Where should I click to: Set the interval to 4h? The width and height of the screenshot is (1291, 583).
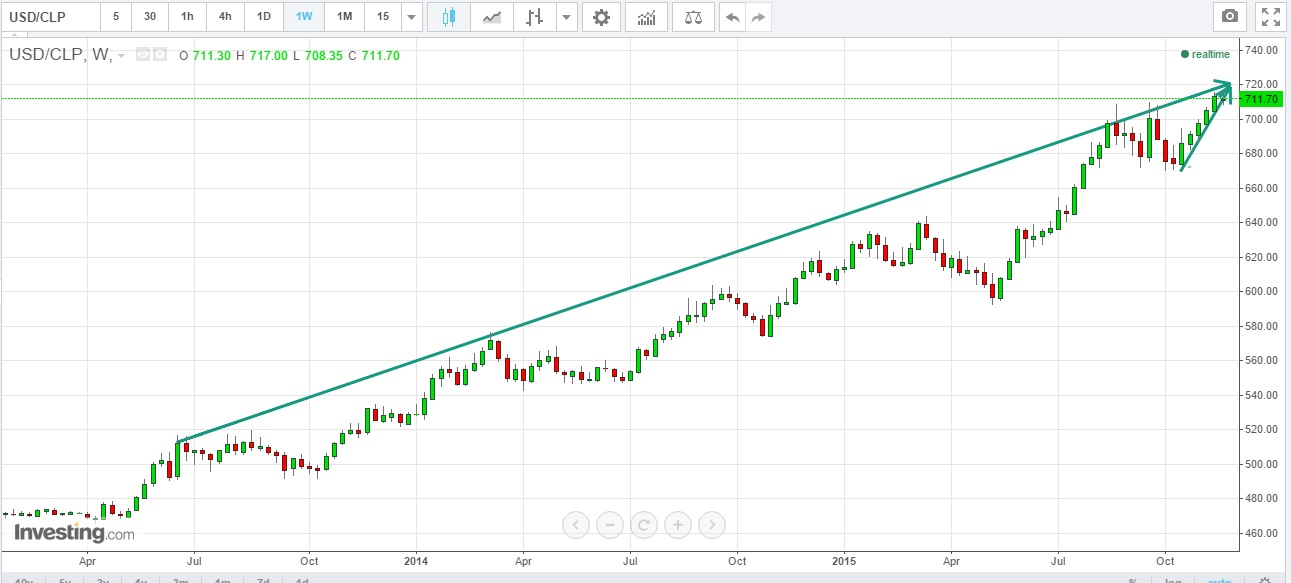point(225,17)
